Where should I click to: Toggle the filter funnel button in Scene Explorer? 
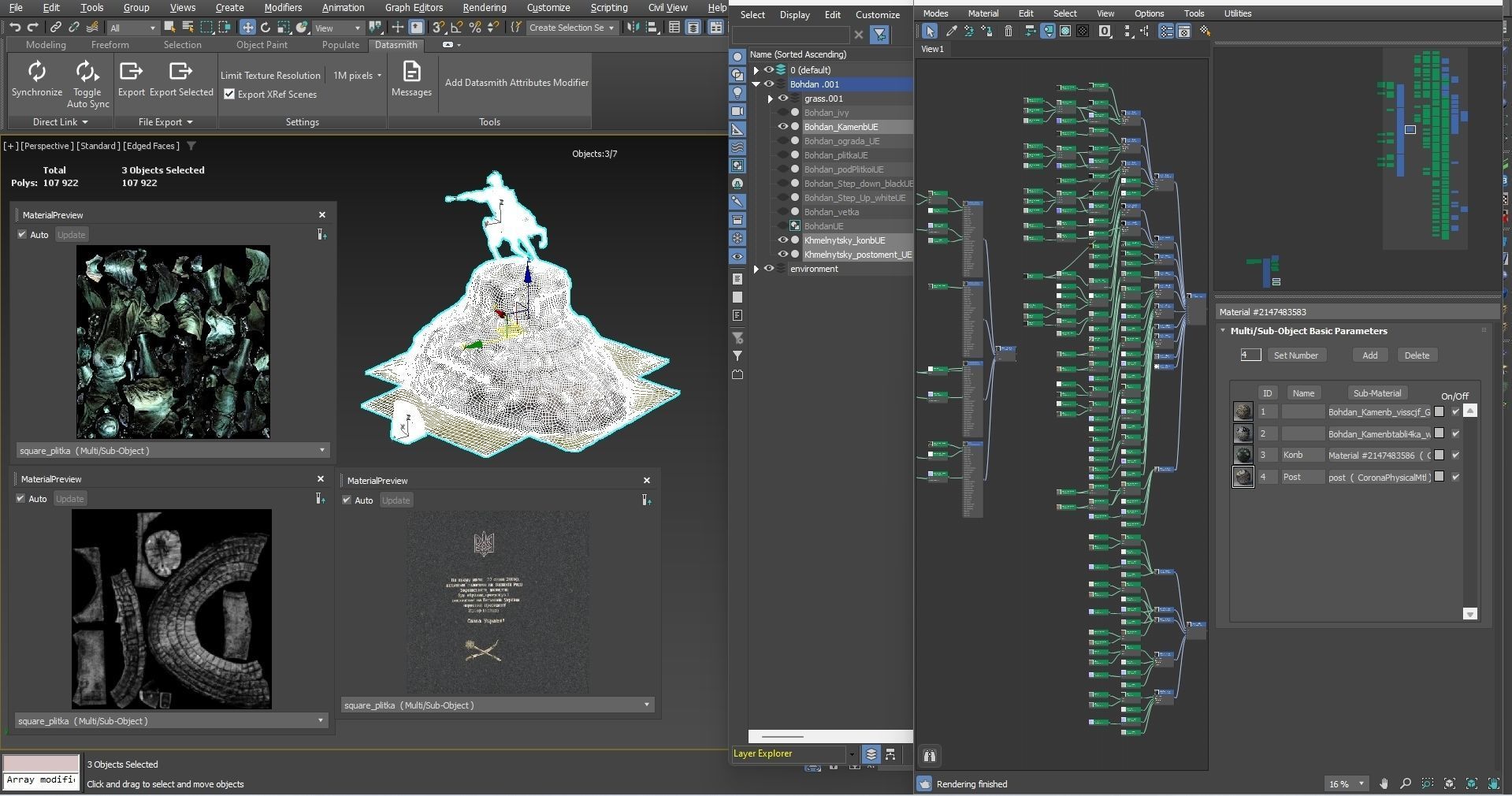point(879,35)
